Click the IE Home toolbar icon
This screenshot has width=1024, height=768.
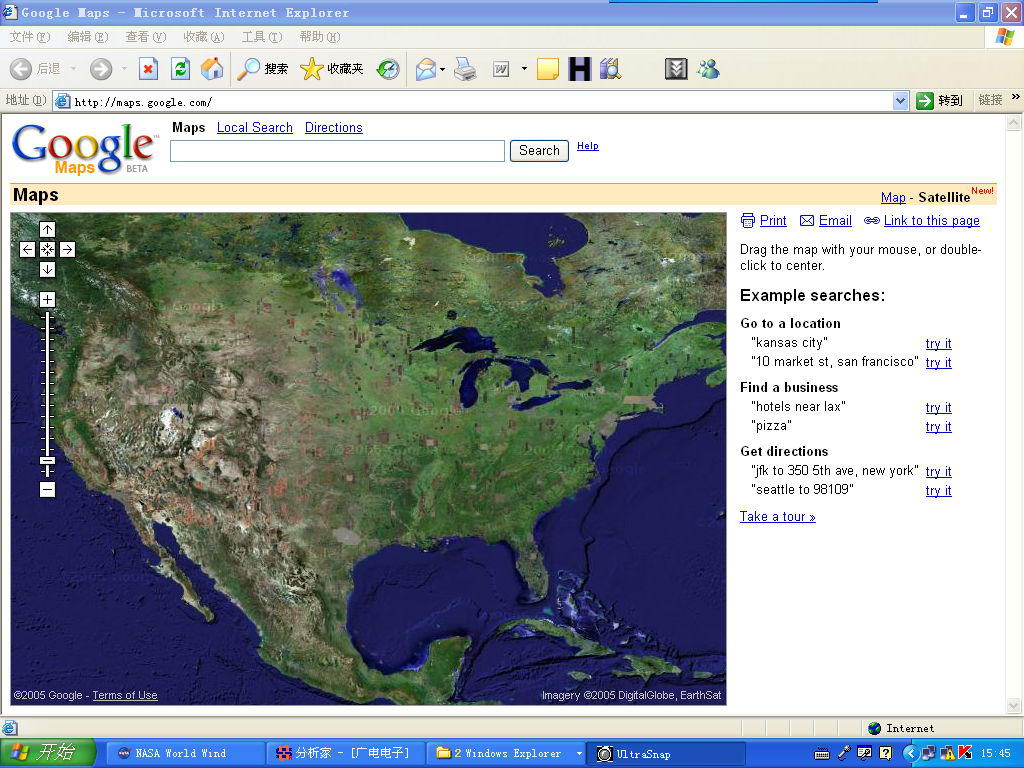pos(212,69)
